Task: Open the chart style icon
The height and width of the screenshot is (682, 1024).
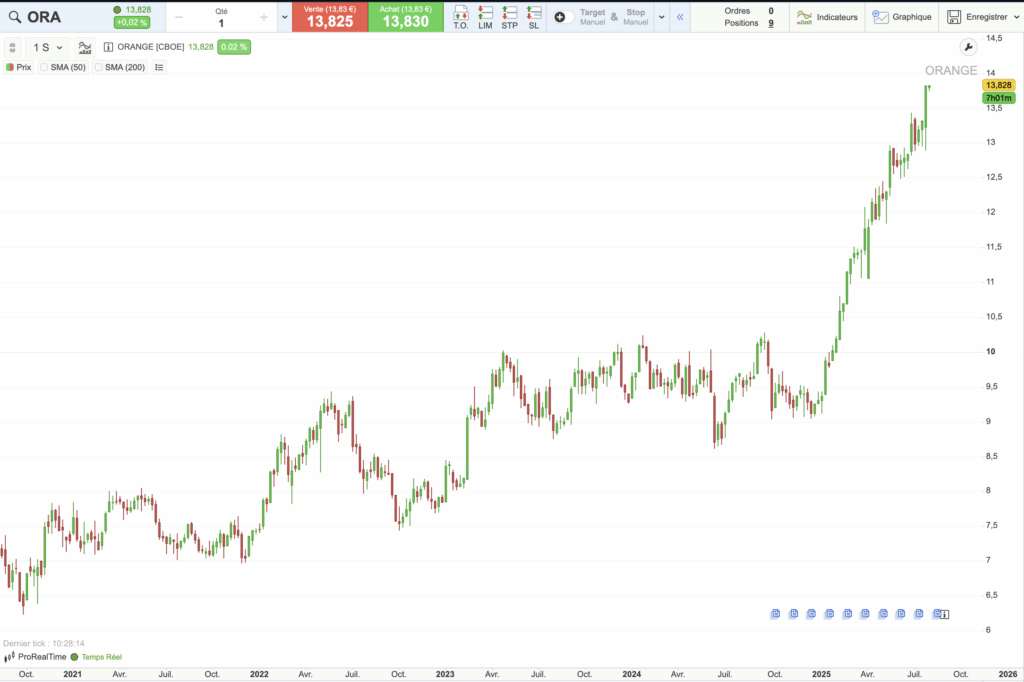Action: (84, 48)
